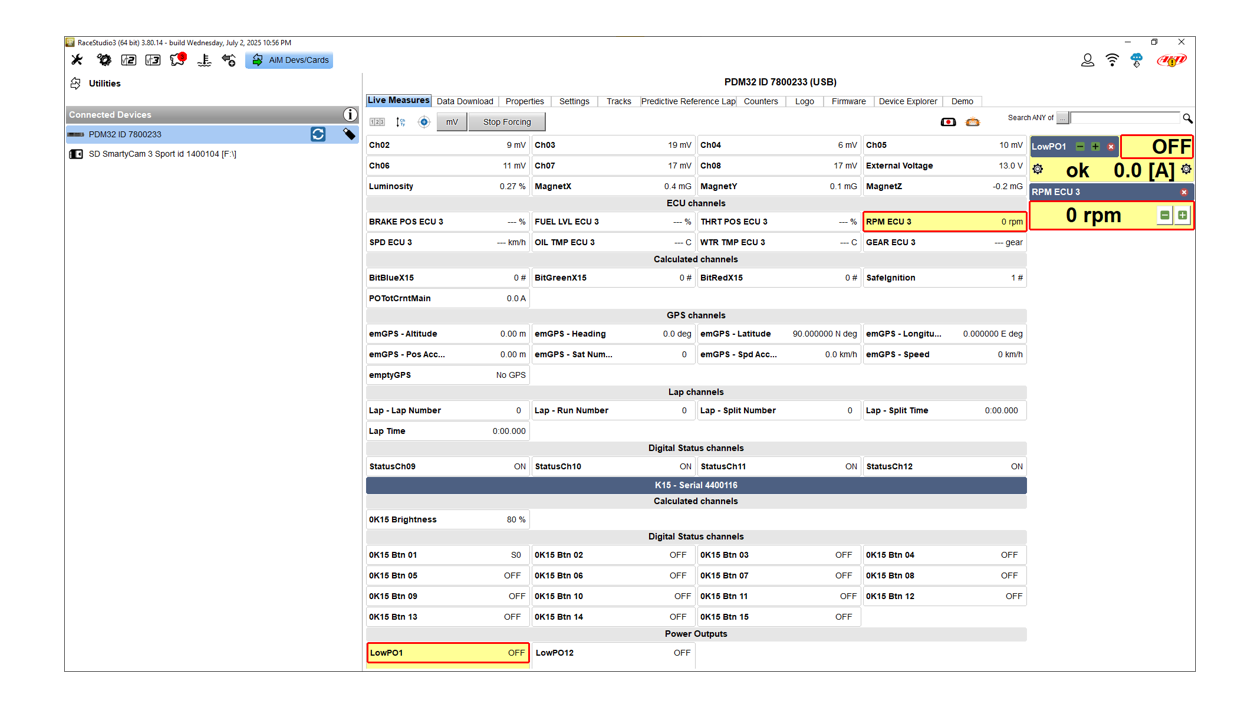The image size is (1260, 708).
Task: Select the RPM ECU 3 channel row
Action: (x=944, y=222)
